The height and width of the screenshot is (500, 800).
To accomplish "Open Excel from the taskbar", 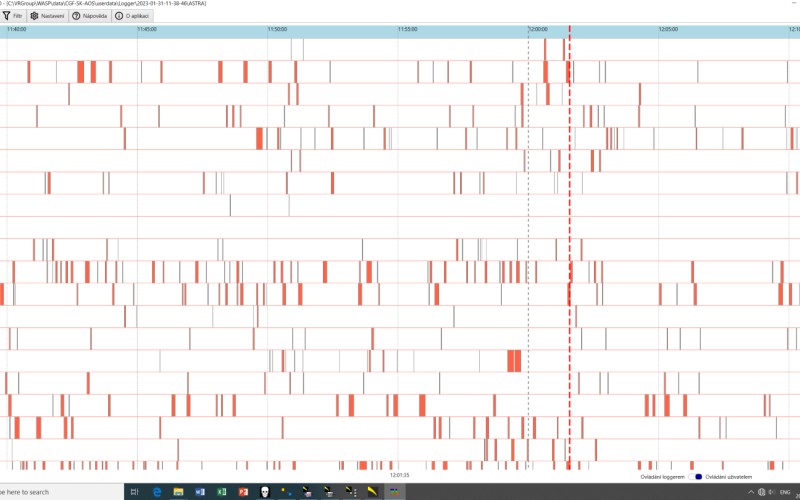I will [x=221, y=492].
